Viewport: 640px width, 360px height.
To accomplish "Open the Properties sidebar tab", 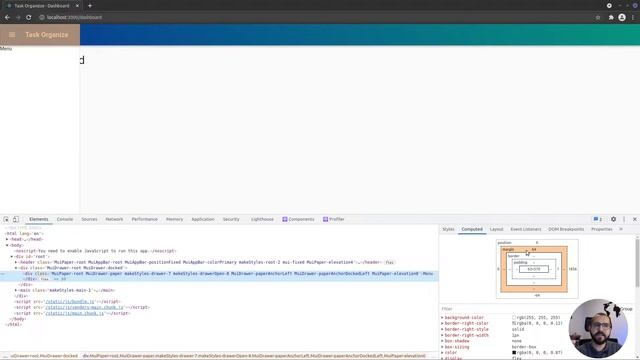I will tap(602, 229).
